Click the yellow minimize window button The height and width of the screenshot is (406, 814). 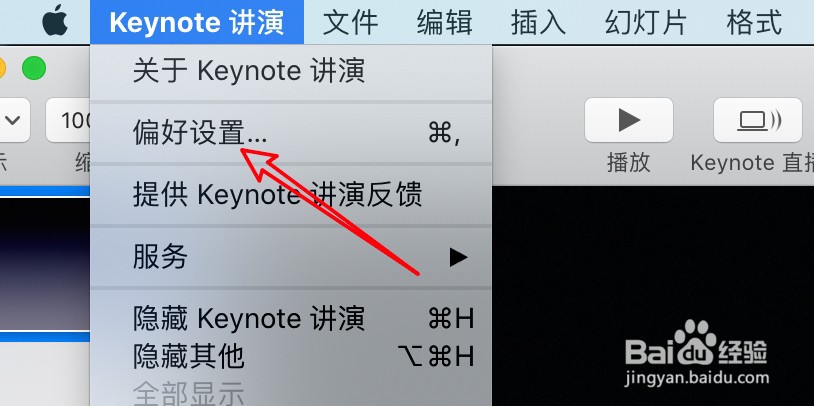1,68
